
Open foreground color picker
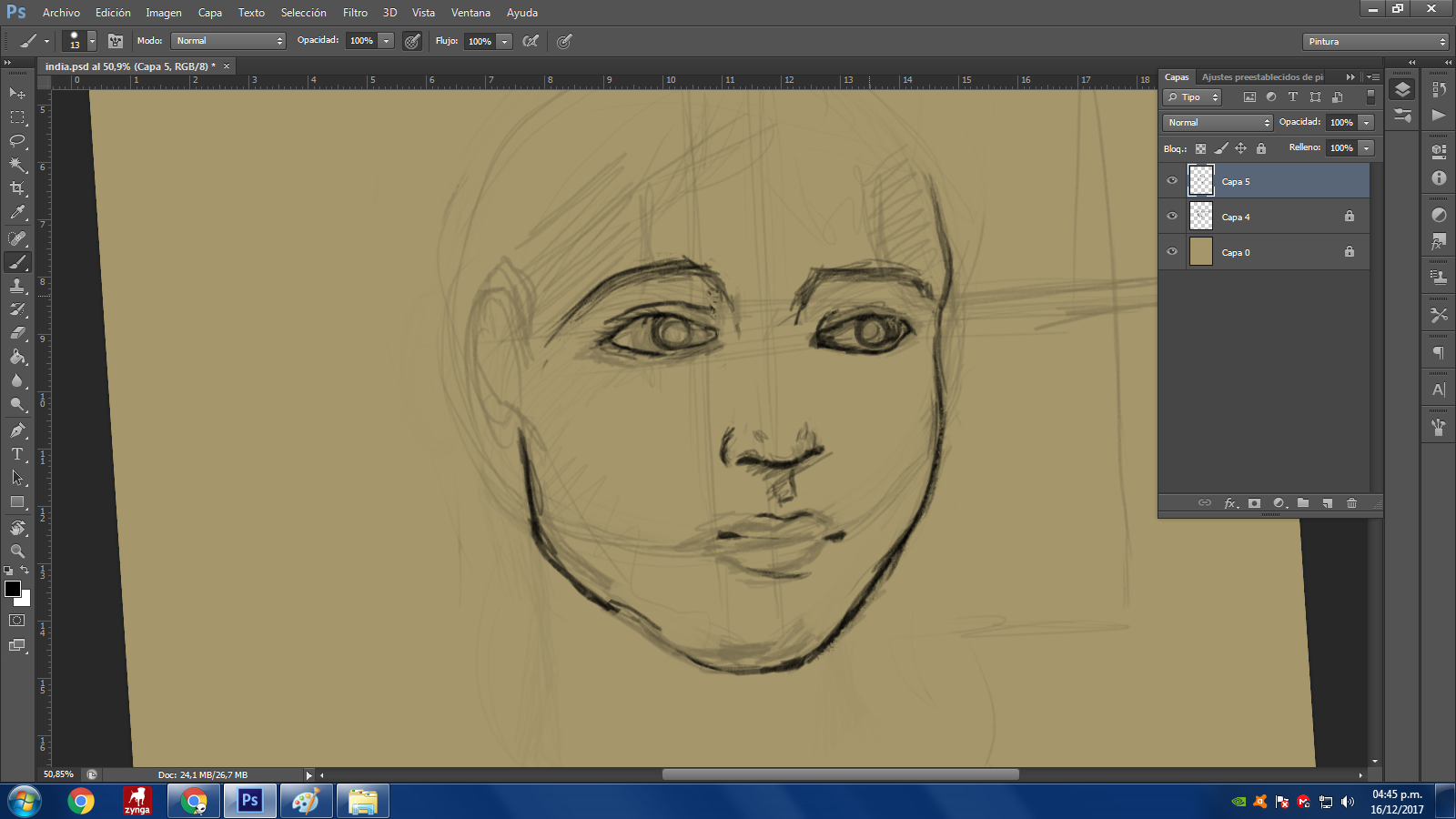coord(13,589)
